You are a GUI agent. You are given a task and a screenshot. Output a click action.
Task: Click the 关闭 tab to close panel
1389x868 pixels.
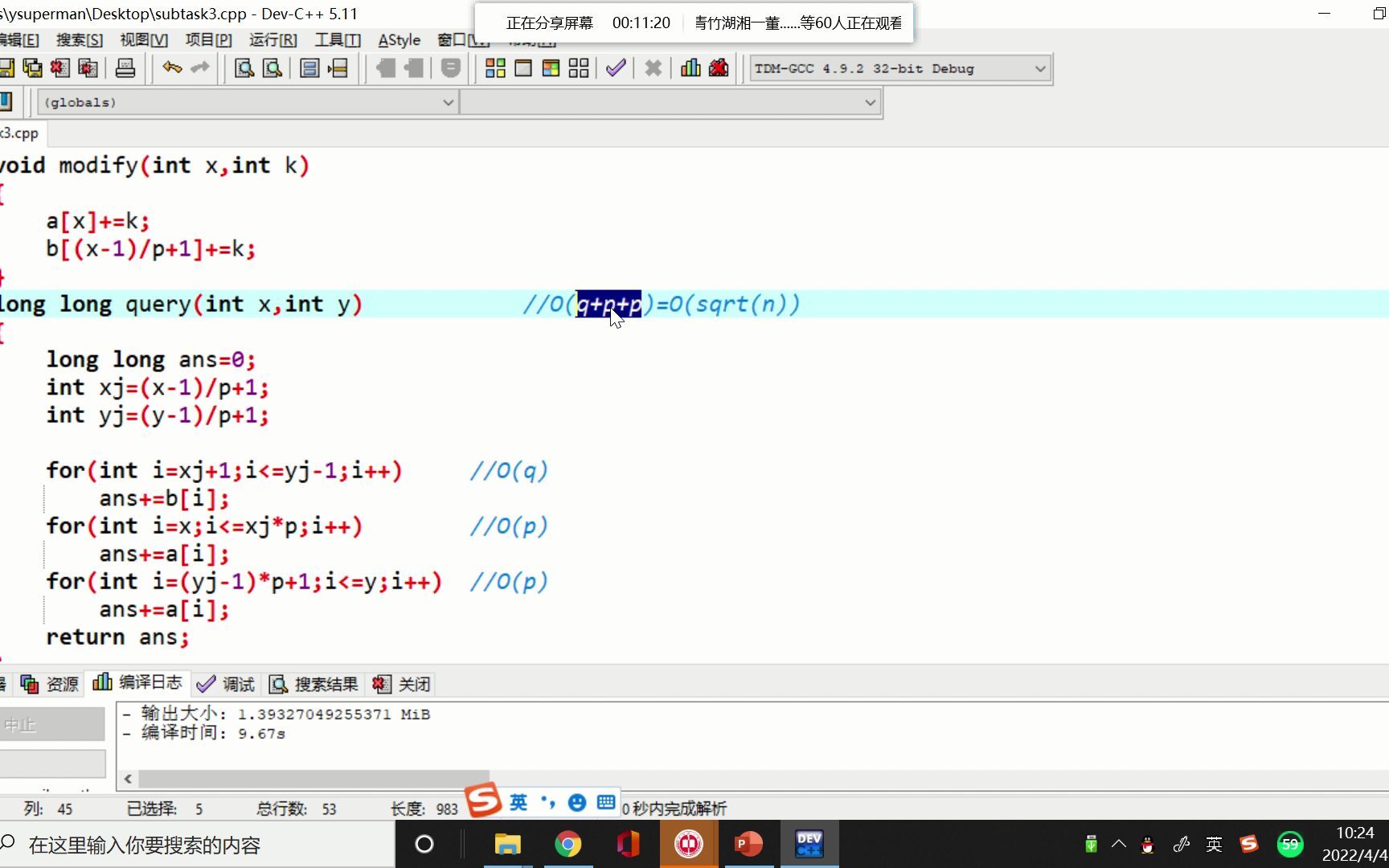402,684
